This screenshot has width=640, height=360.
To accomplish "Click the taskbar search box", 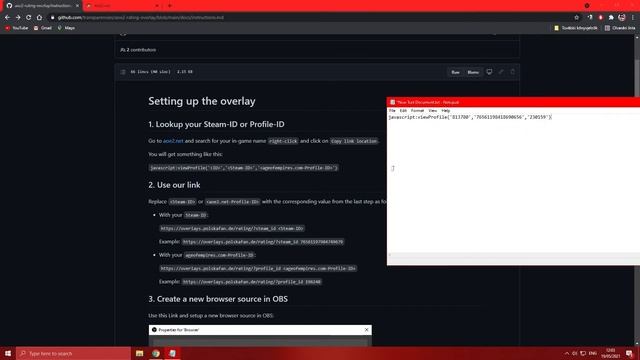I will (73, 353).
